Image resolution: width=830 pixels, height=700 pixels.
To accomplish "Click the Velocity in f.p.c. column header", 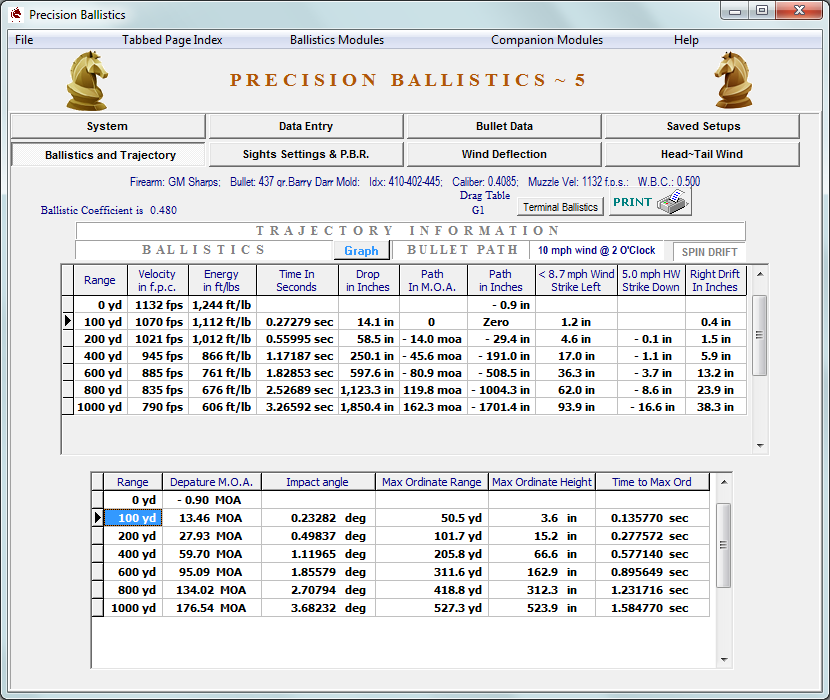I will (157, 280).
